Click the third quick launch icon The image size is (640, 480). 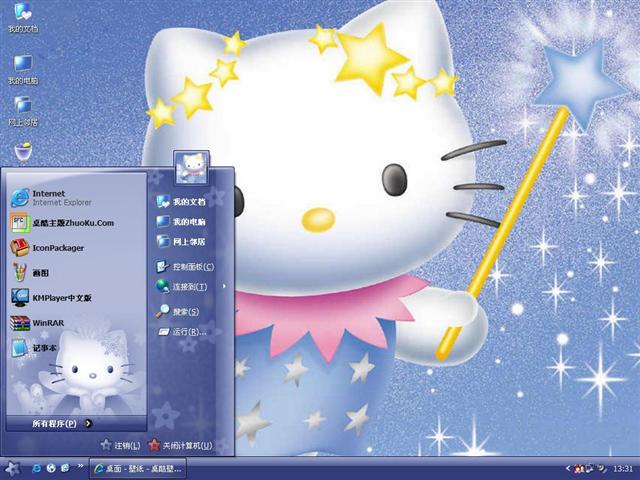tap(65, 468)
